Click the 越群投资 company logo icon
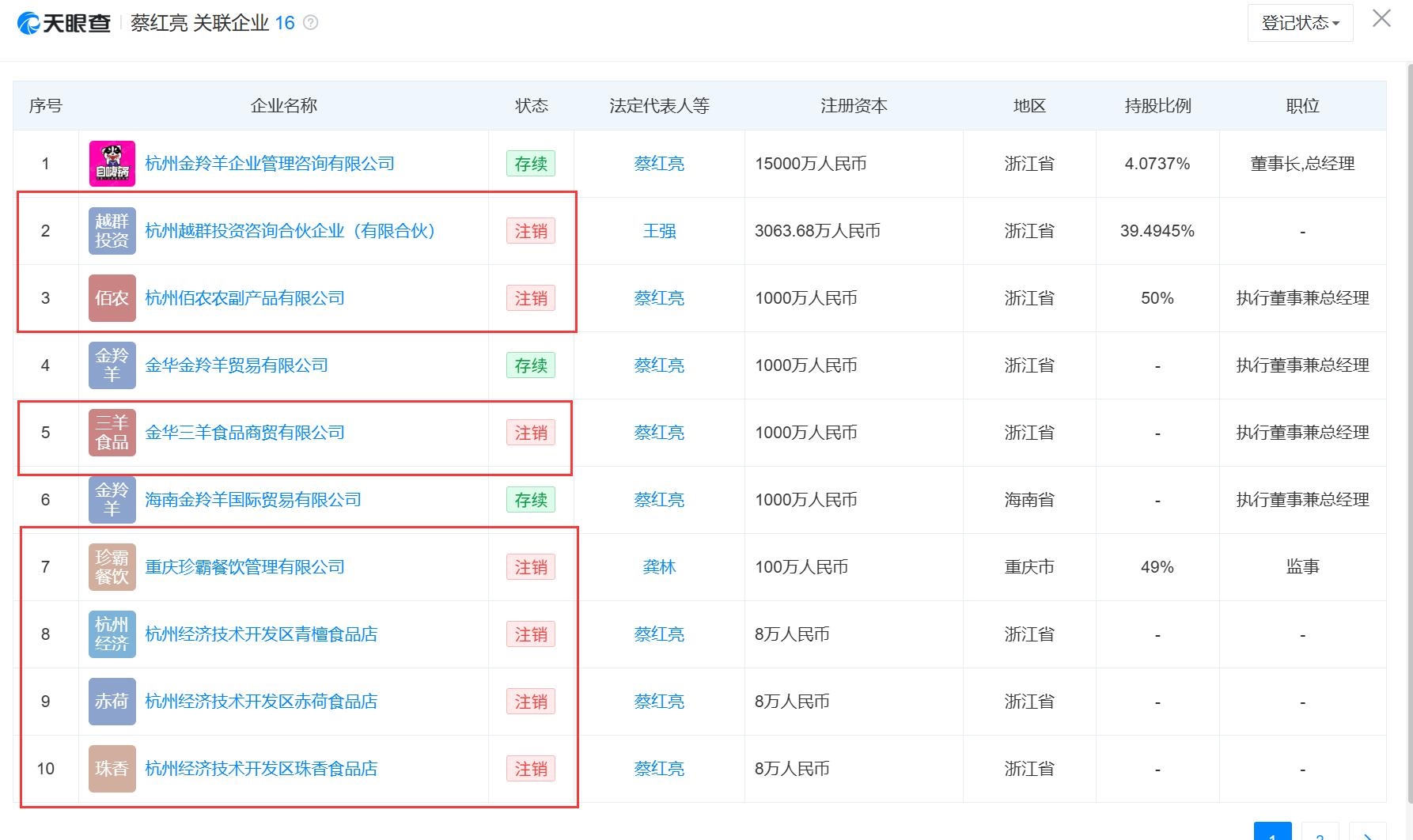1413x840 pixels. coord(112,231)
